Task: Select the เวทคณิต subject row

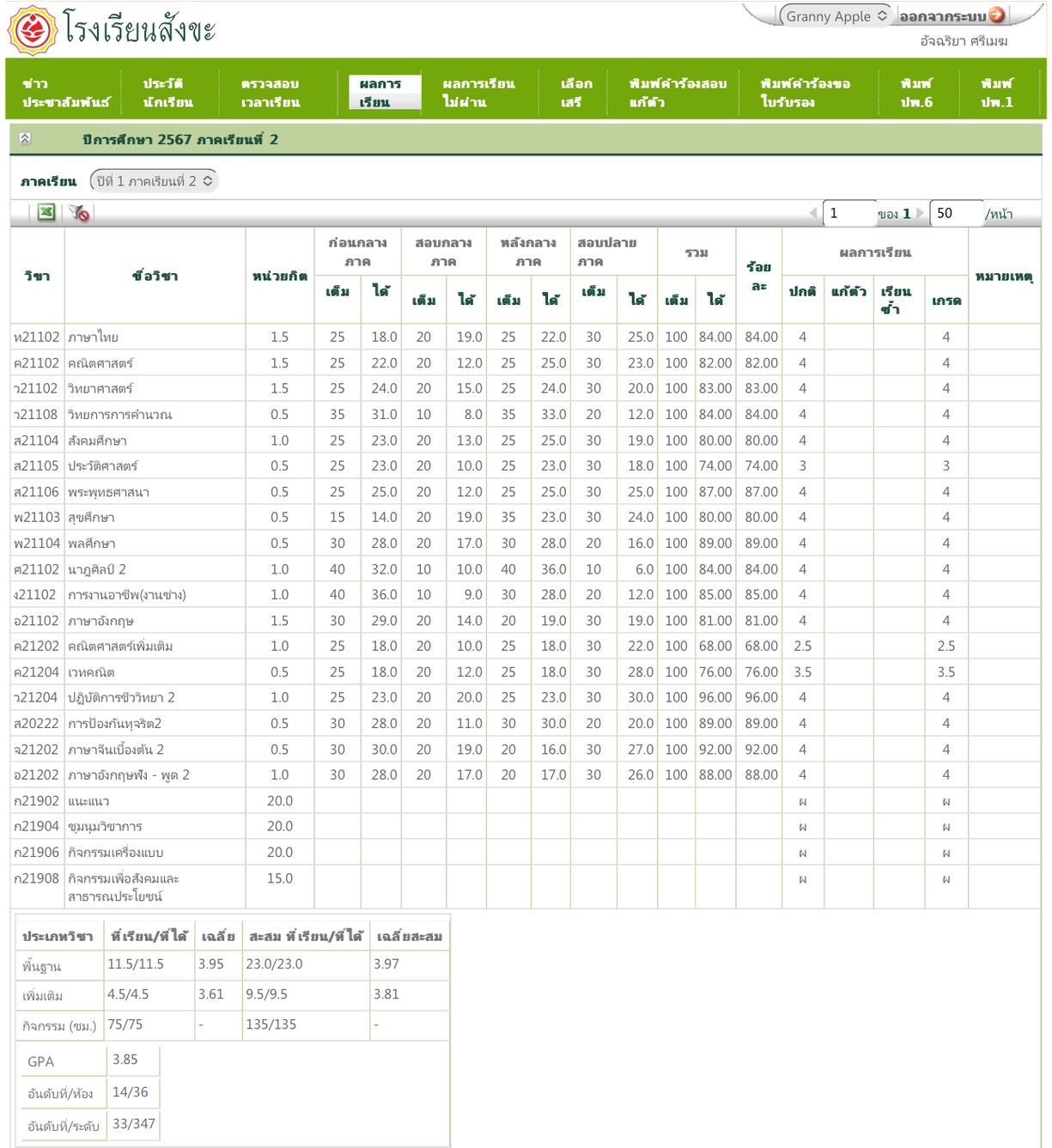Action: (526, 671)
